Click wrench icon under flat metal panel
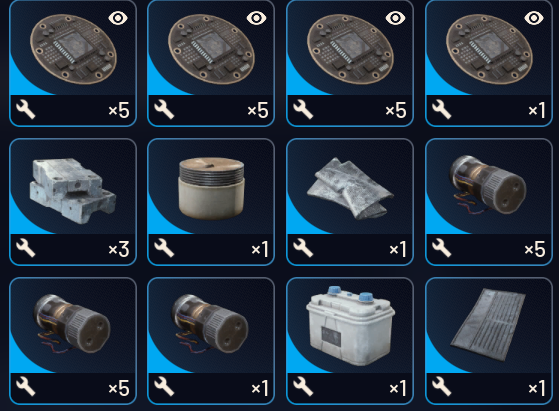 pyautogui.click(x=442, y=387)
